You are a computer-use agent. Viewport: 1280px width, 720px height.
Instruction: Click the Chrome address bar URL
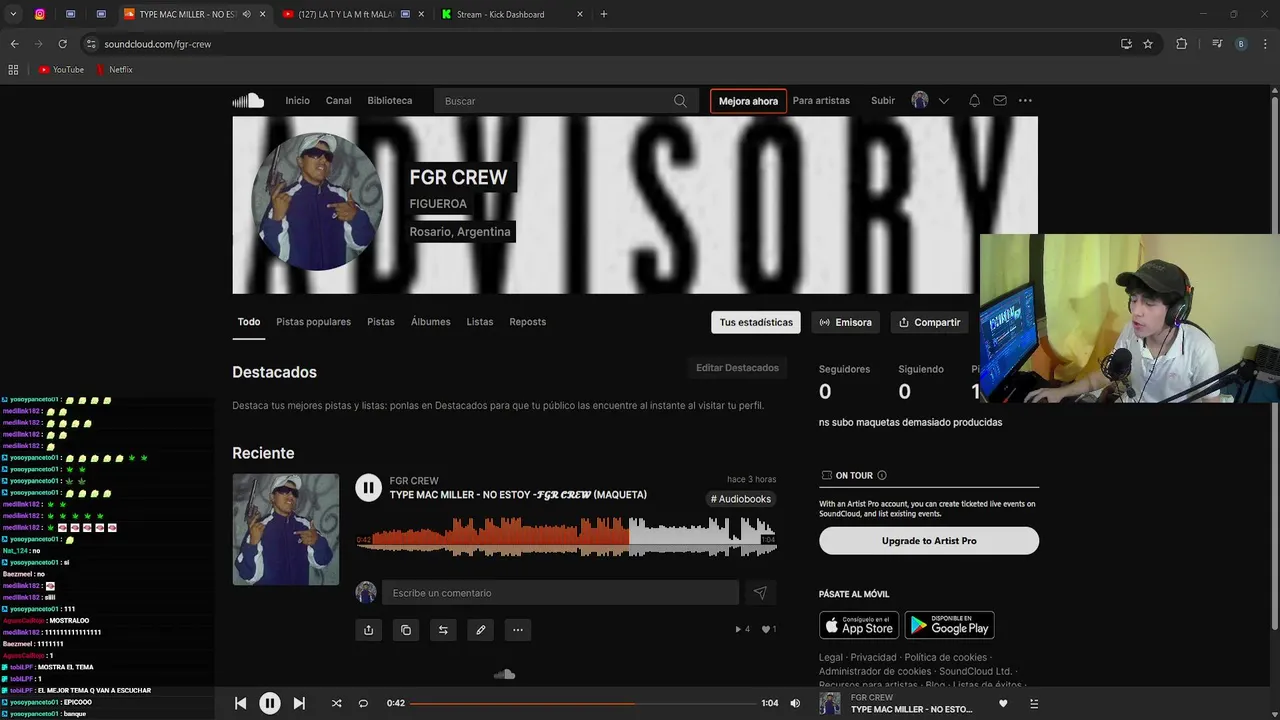(x=158, y=44)
